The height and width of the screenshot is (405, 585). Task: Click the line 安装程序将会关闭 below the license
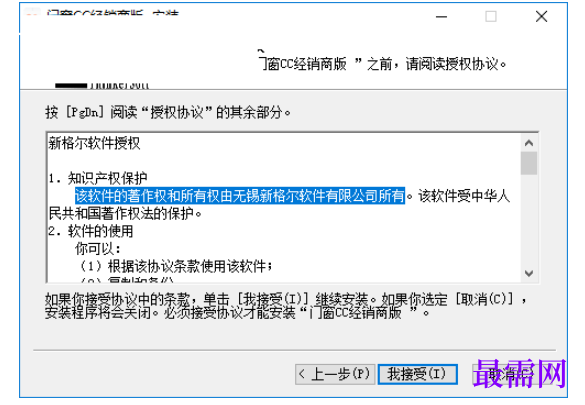pos(237,313)
